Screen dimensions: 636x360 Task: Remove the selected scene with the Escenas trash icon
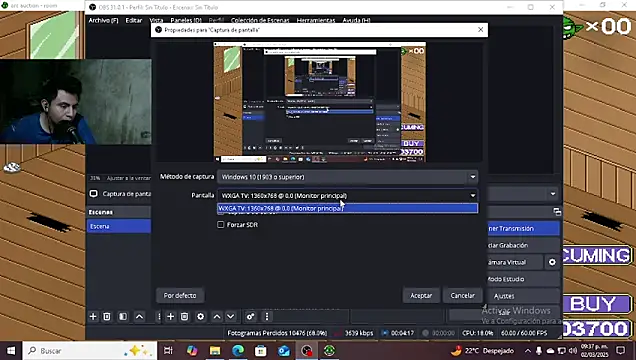pos(107,317)
